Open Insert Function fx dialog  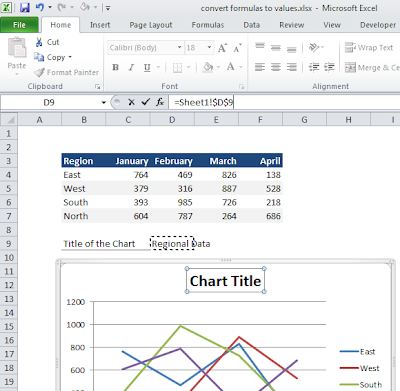tap(160, 102)
